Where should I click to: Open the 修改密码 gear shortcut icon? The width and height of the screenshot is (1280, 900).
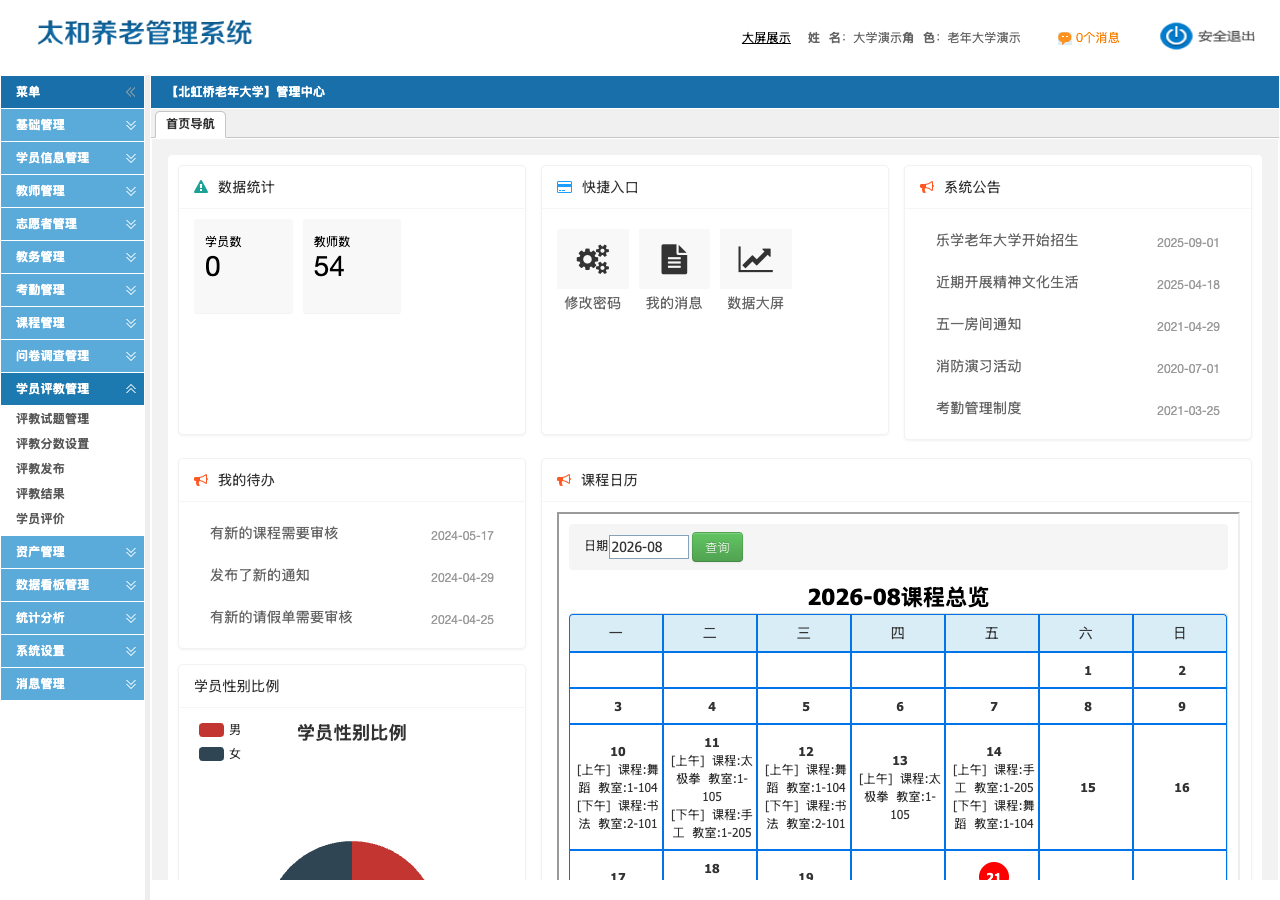point(593,259)
